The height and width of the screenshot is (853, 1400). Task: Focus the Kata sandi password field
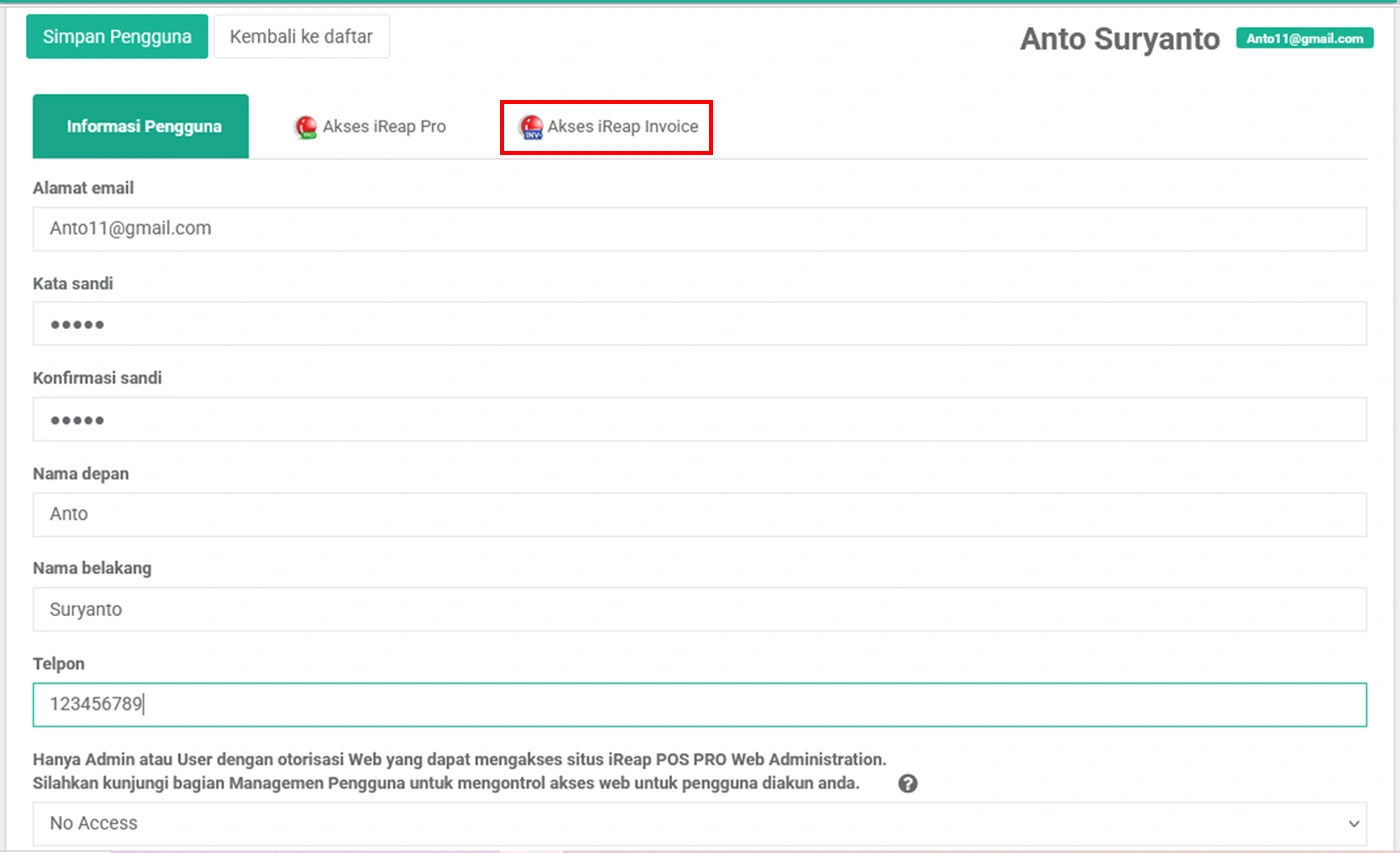700,324
